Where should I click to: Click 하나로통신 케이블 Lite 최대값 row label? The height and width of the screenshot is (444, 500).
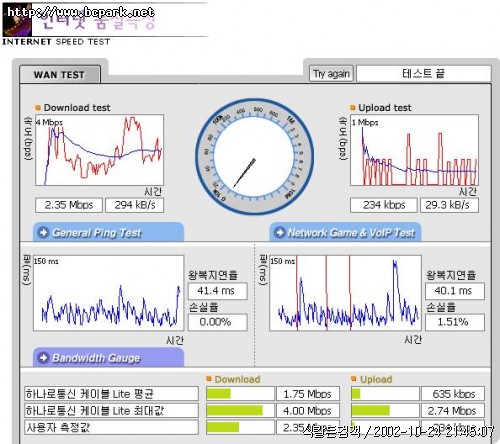coord(111,410)
